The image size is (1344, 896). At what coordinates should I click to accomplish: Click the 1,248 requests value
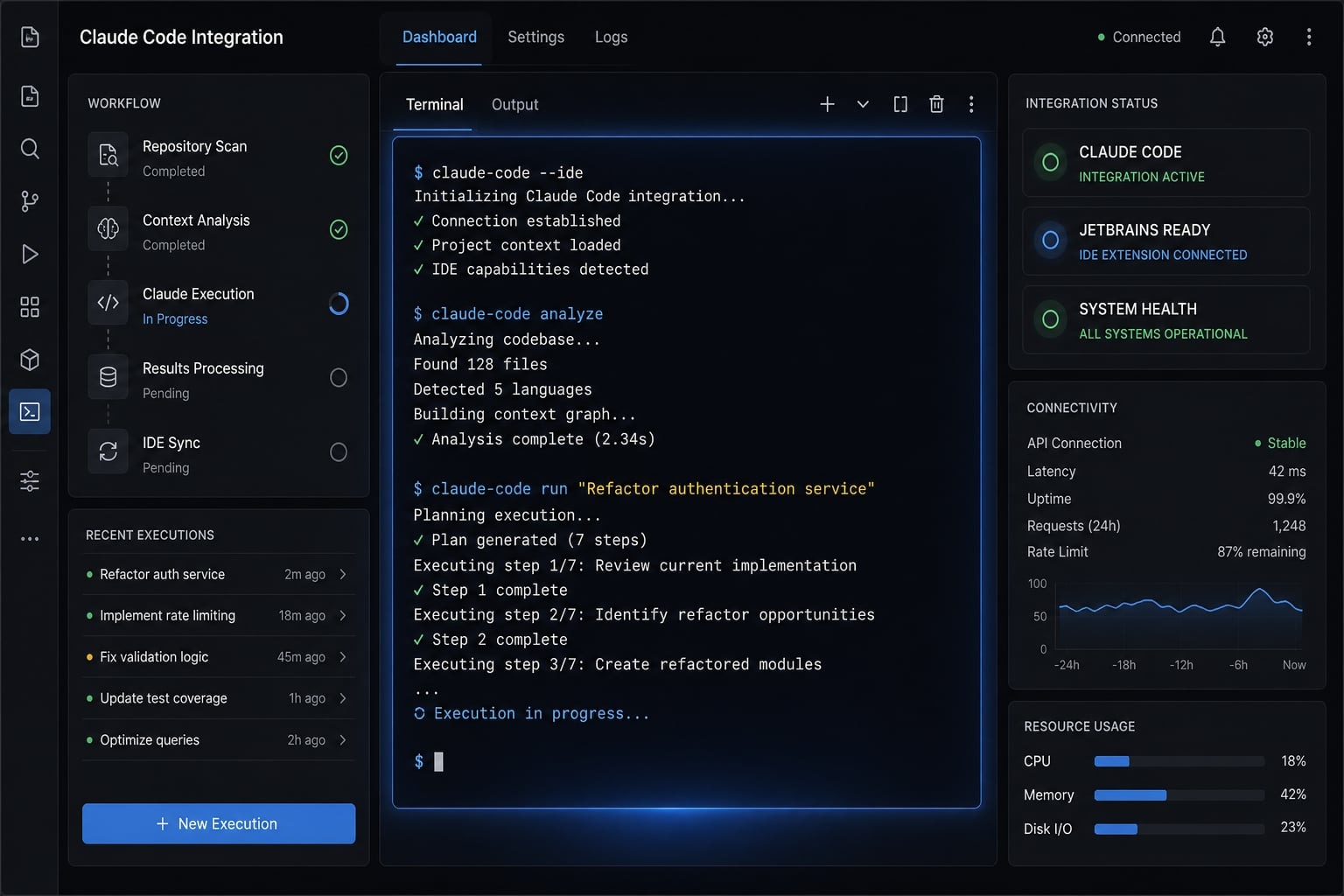[1289, 525]
